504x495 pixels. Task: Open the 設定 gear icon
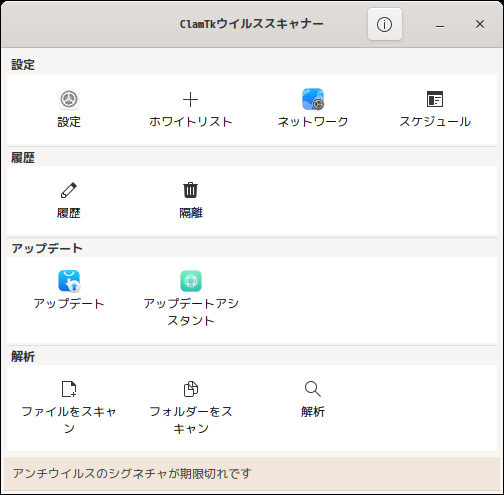pyautogui.click(x=69, y=99)
